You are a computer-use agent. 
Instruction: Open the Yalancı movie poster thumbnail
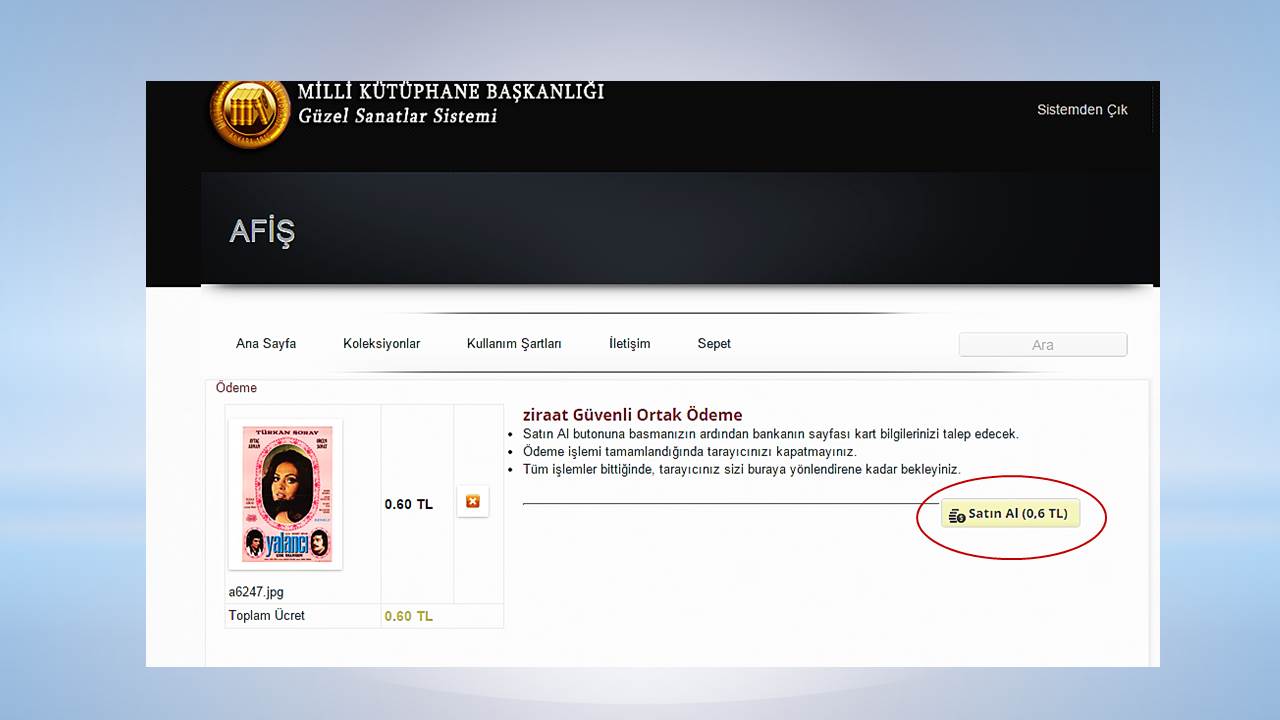[x=286, y=493]
